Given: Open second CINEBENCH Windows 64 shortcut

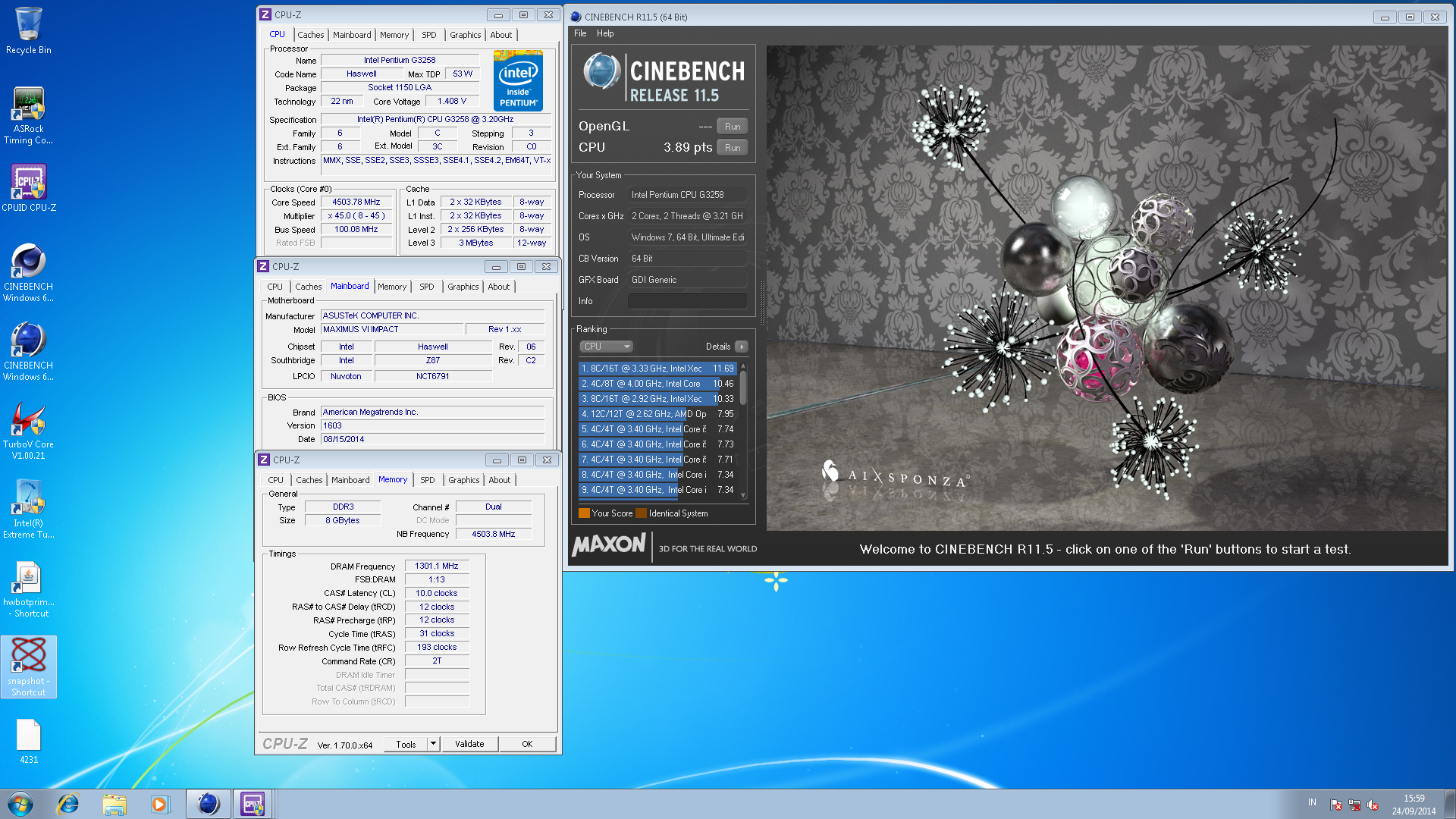Looking at the screenshot, I should point(28,352).
